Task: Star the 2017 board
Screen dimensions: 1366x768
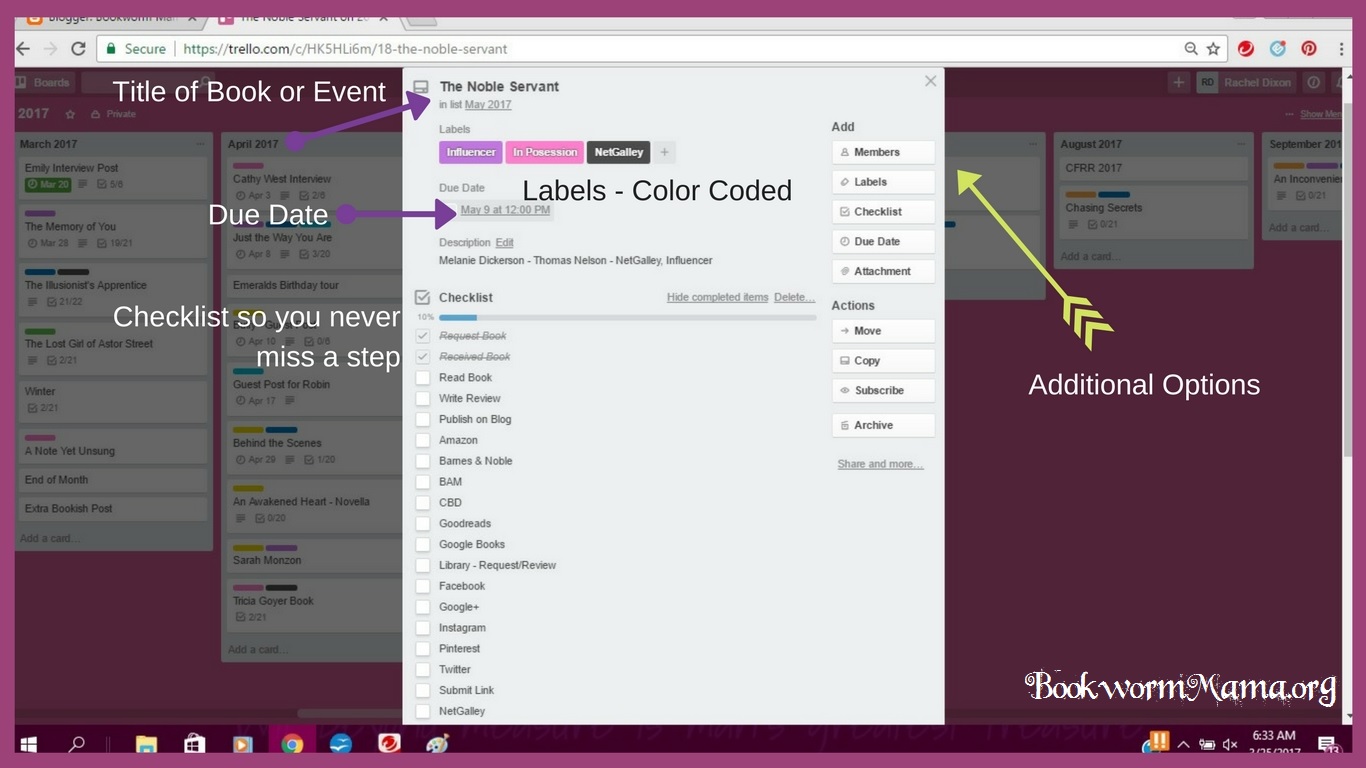Action: (70, 114)
